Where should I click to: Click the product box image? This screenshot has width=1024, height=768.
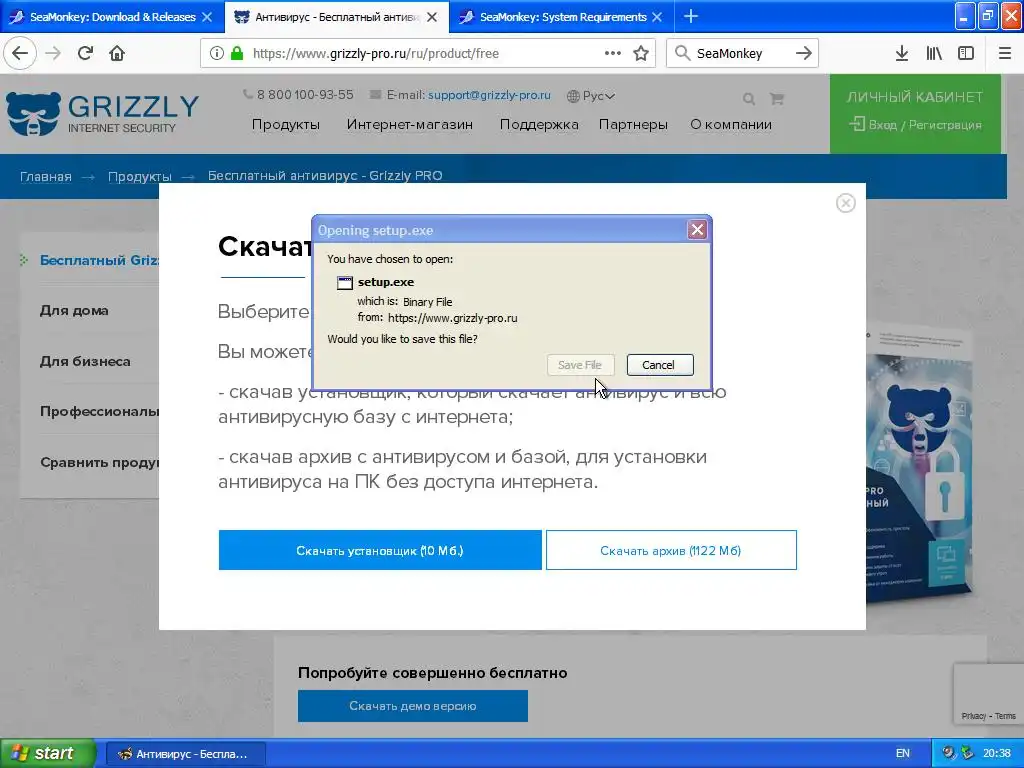921,465
